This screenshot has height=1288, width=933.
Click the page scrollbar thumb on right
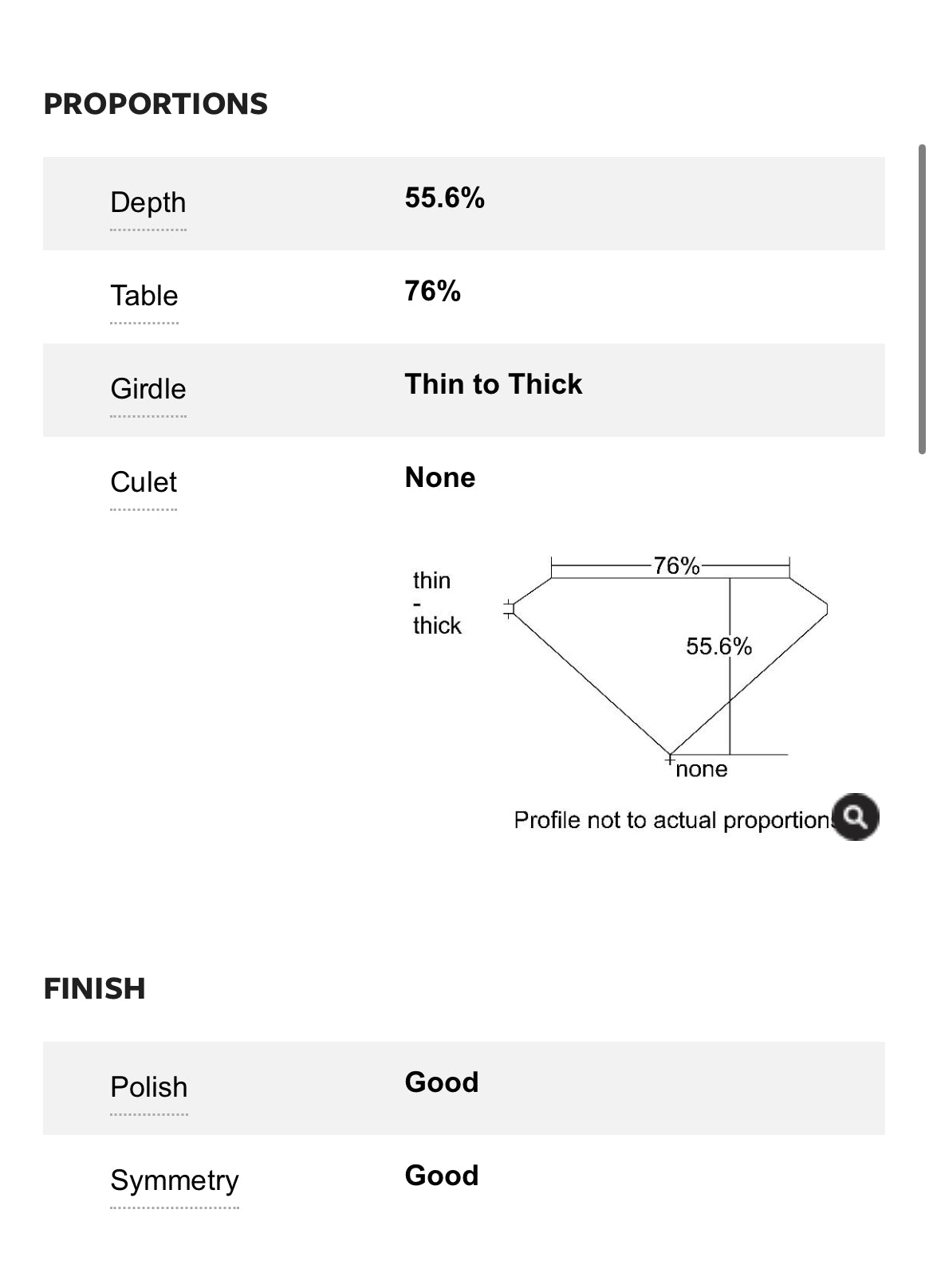tap(922, 300)
